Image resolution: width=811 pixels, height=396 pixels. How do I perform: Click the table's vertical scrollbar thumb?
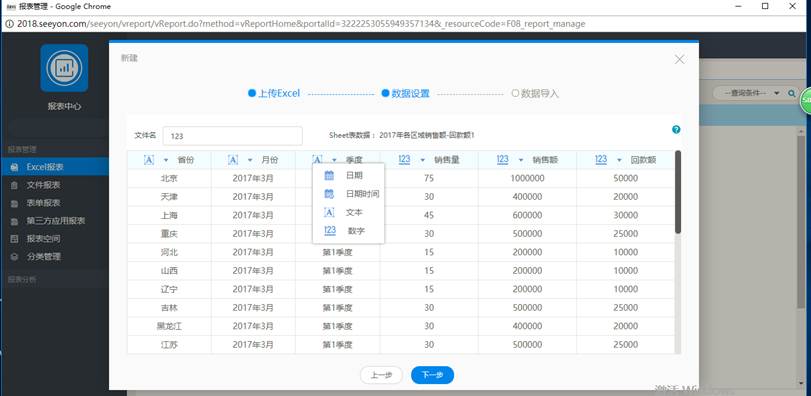point(678,192)
